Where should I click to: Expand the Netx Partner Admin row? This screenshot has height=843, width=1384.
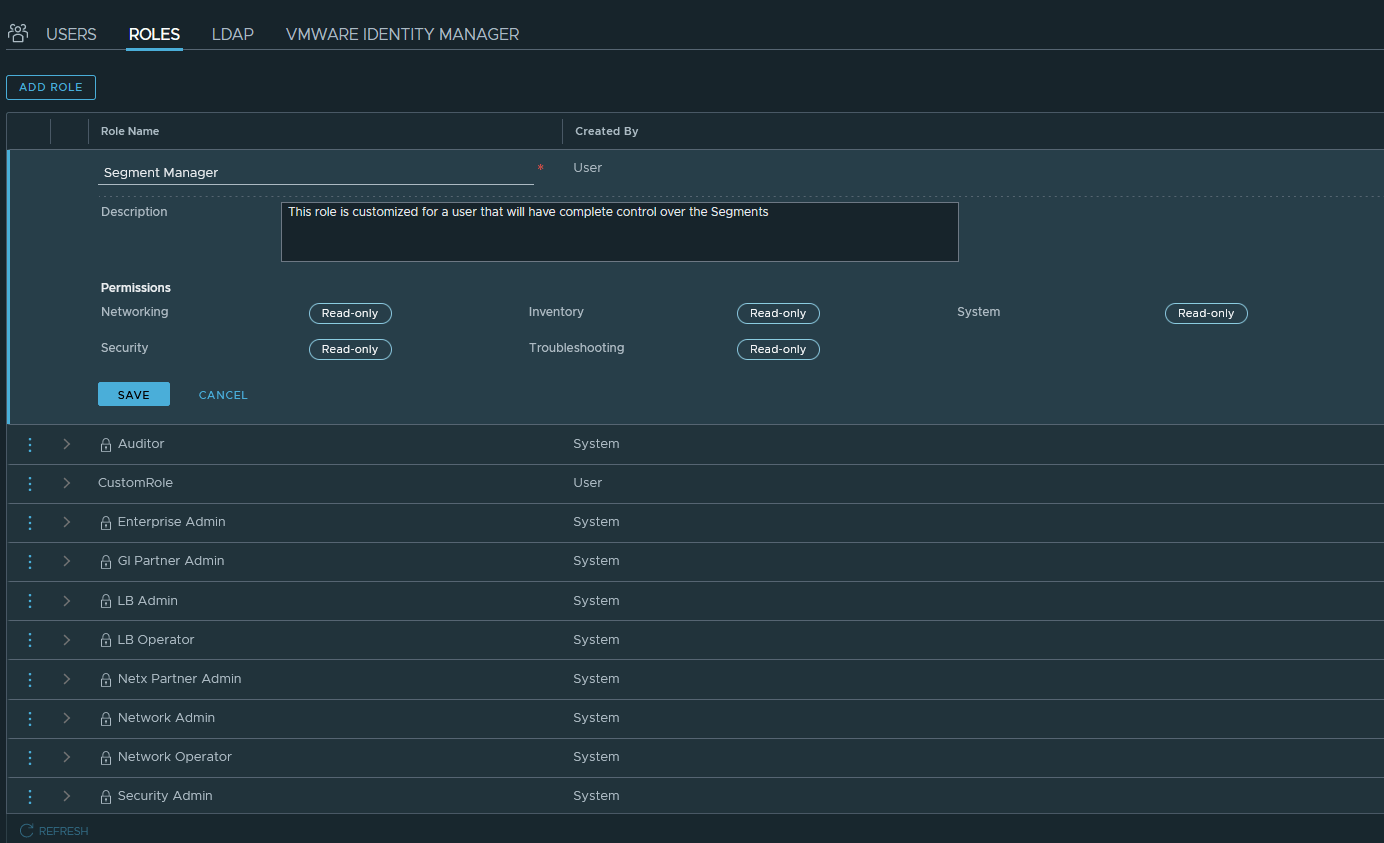click(67, 679)
